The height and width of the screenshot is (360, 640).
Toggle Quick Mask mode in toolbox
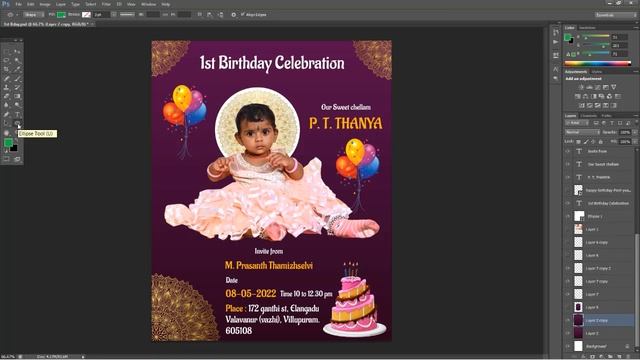[x=7, y=159]
